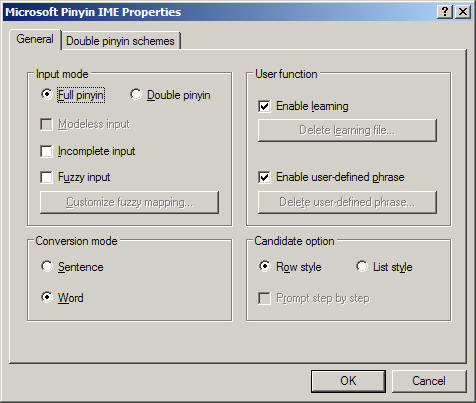Screen dimensions: 476x403
Task: Switch to Double pinyin schemes tab
Action: pyautogui.click(x=121, y=41)
